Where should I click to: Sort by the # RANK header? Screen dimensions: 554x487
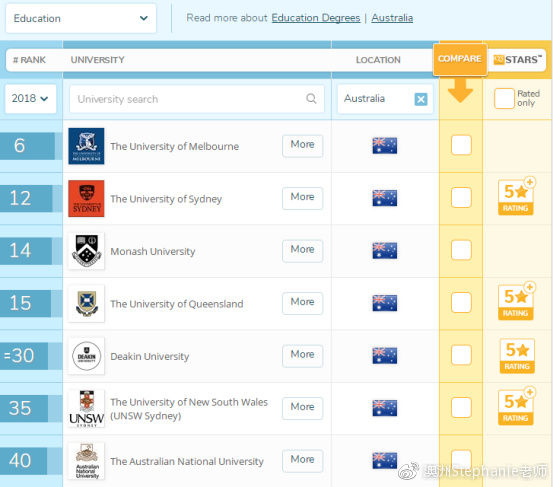tap(30, 60)
